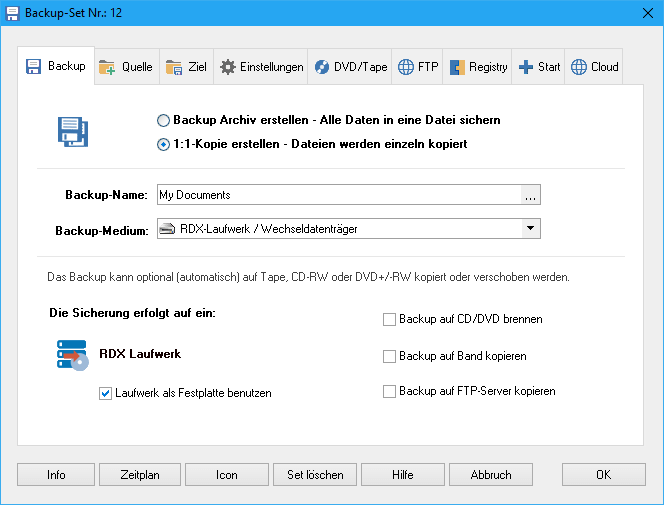Select the Backup tab
The height and width of the screenshot is (505, 664).
pos(56,66)
